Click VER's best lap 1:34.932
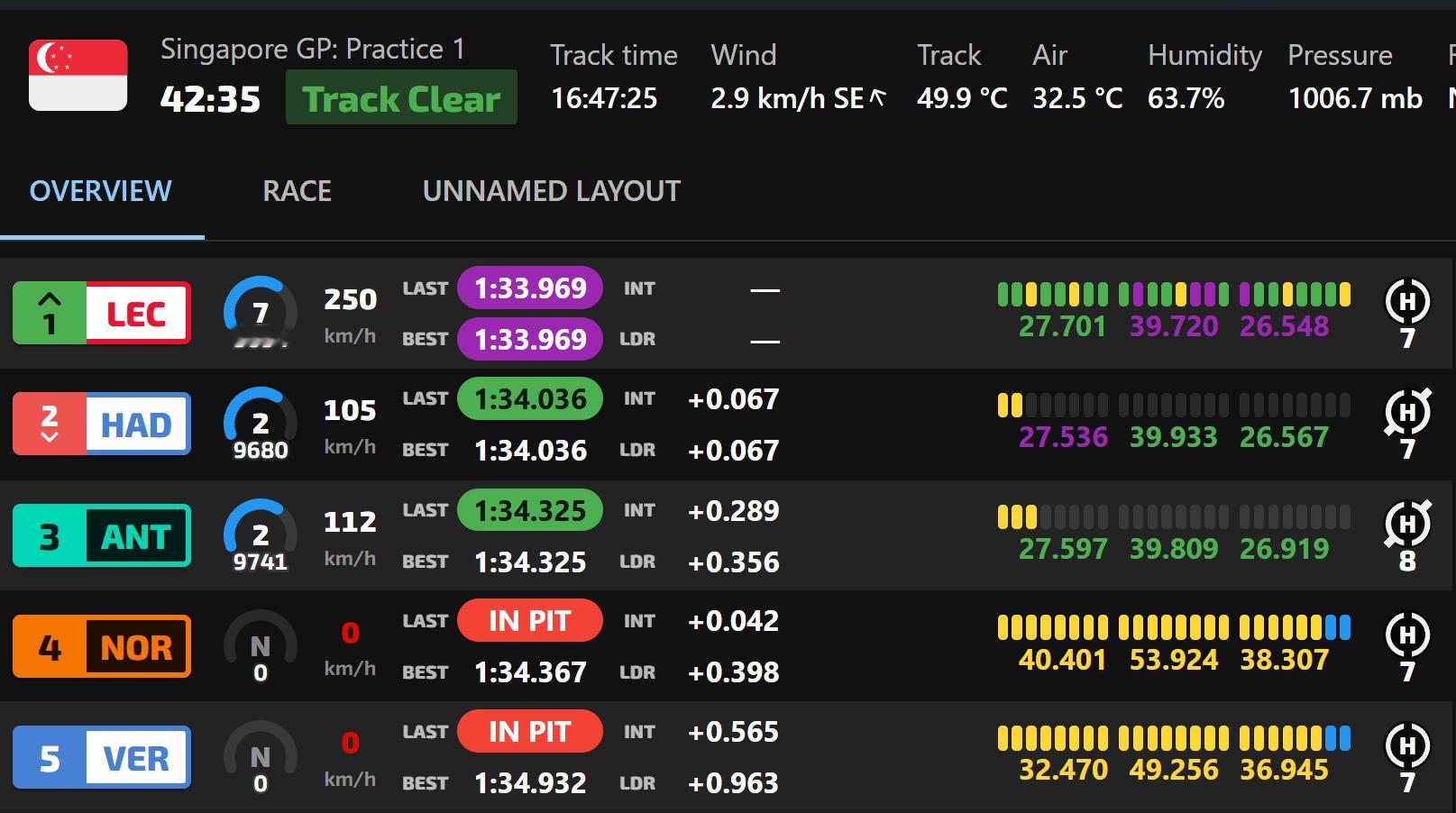Image resolution: width=1456 pixels, height=813 pixels. click(530, 783)
